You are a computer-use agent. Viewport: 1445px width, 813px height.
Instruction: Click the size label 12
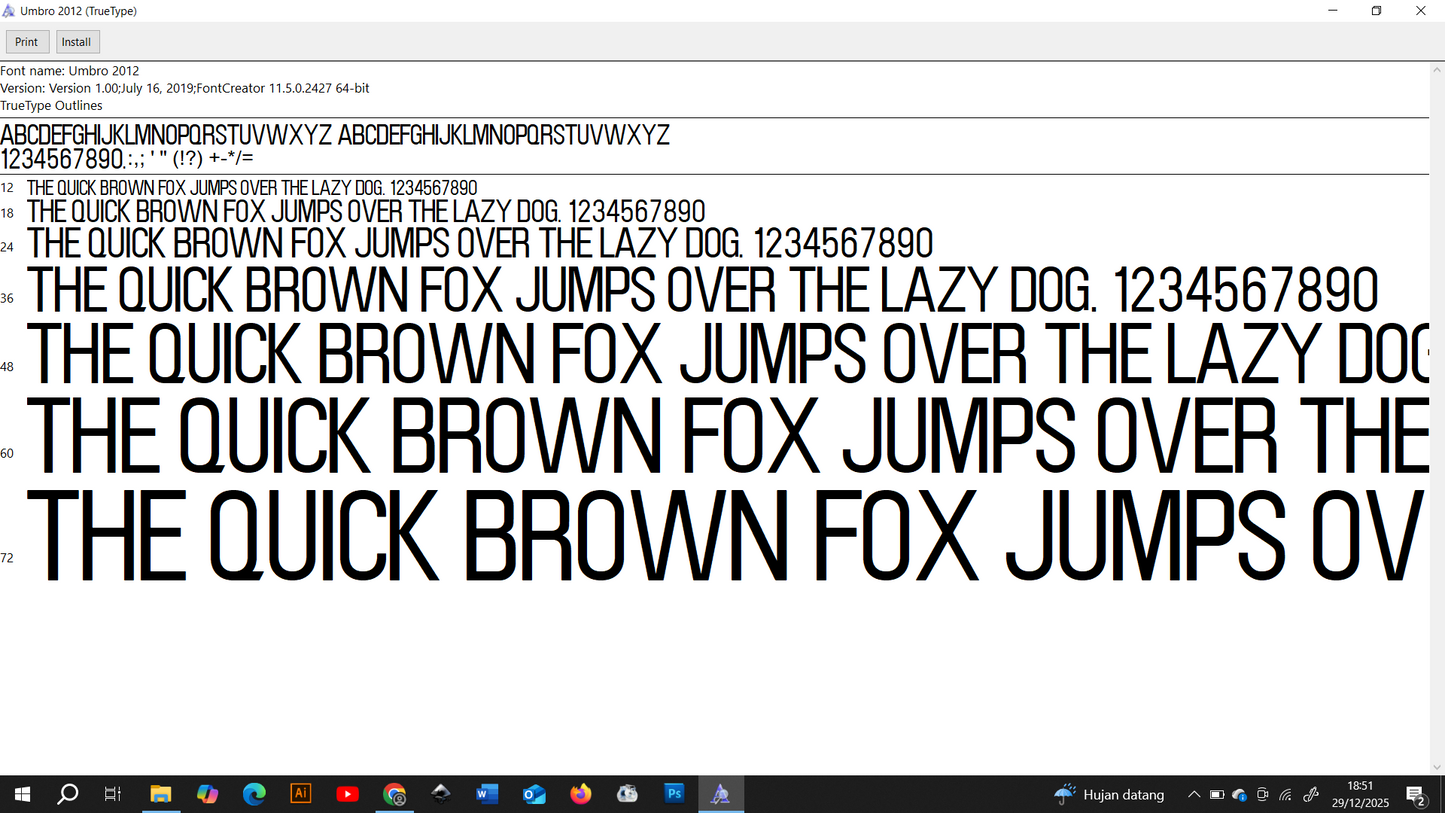[x=7, y=188]
